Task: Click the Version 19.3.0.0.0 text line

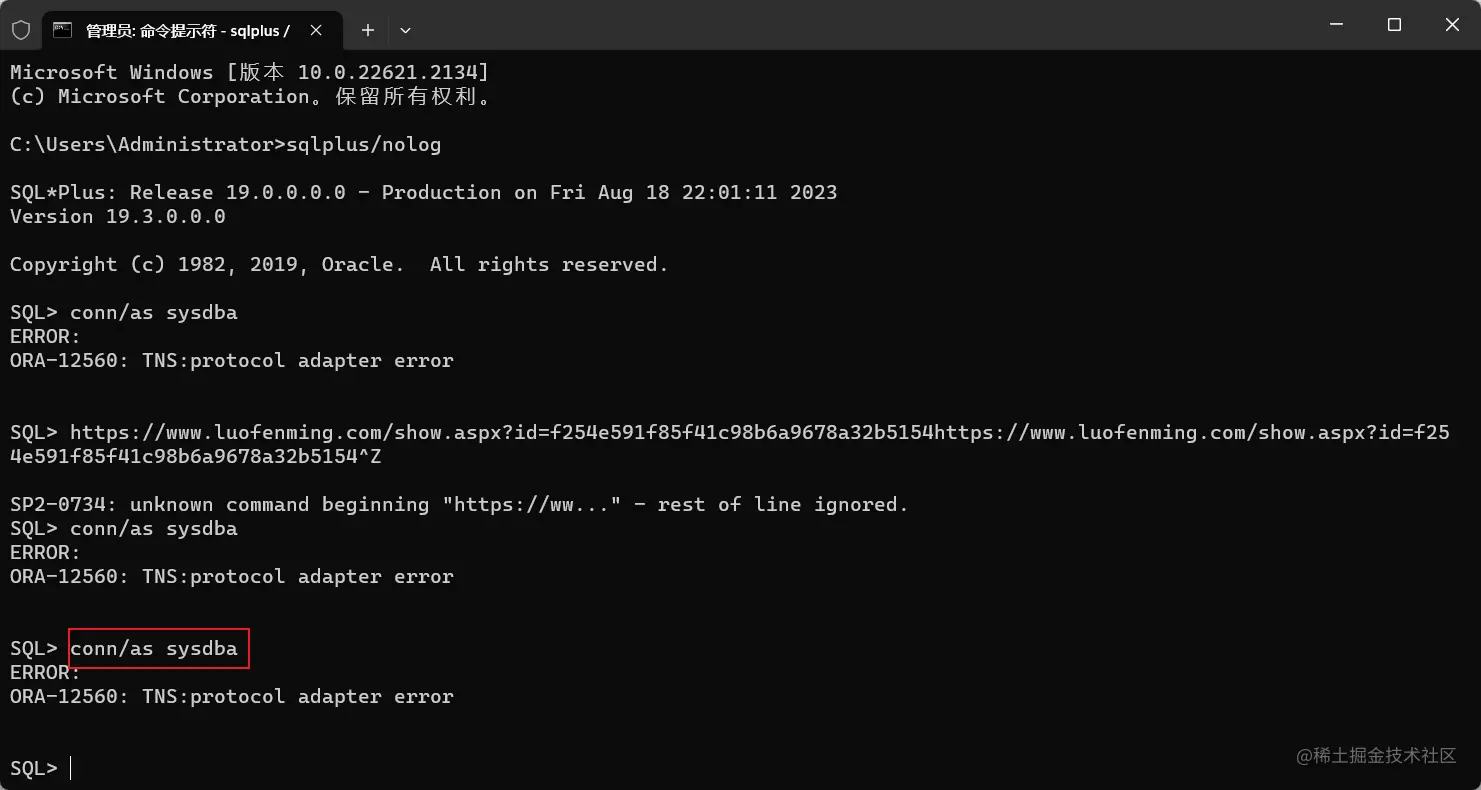Action: coord(118,216)
